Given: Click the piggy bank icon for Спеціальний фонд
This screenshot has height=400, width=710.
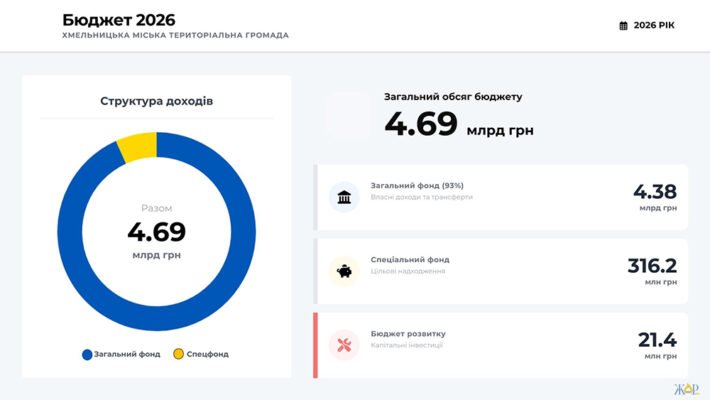Looking at the screenshot, I should (344, 271).
